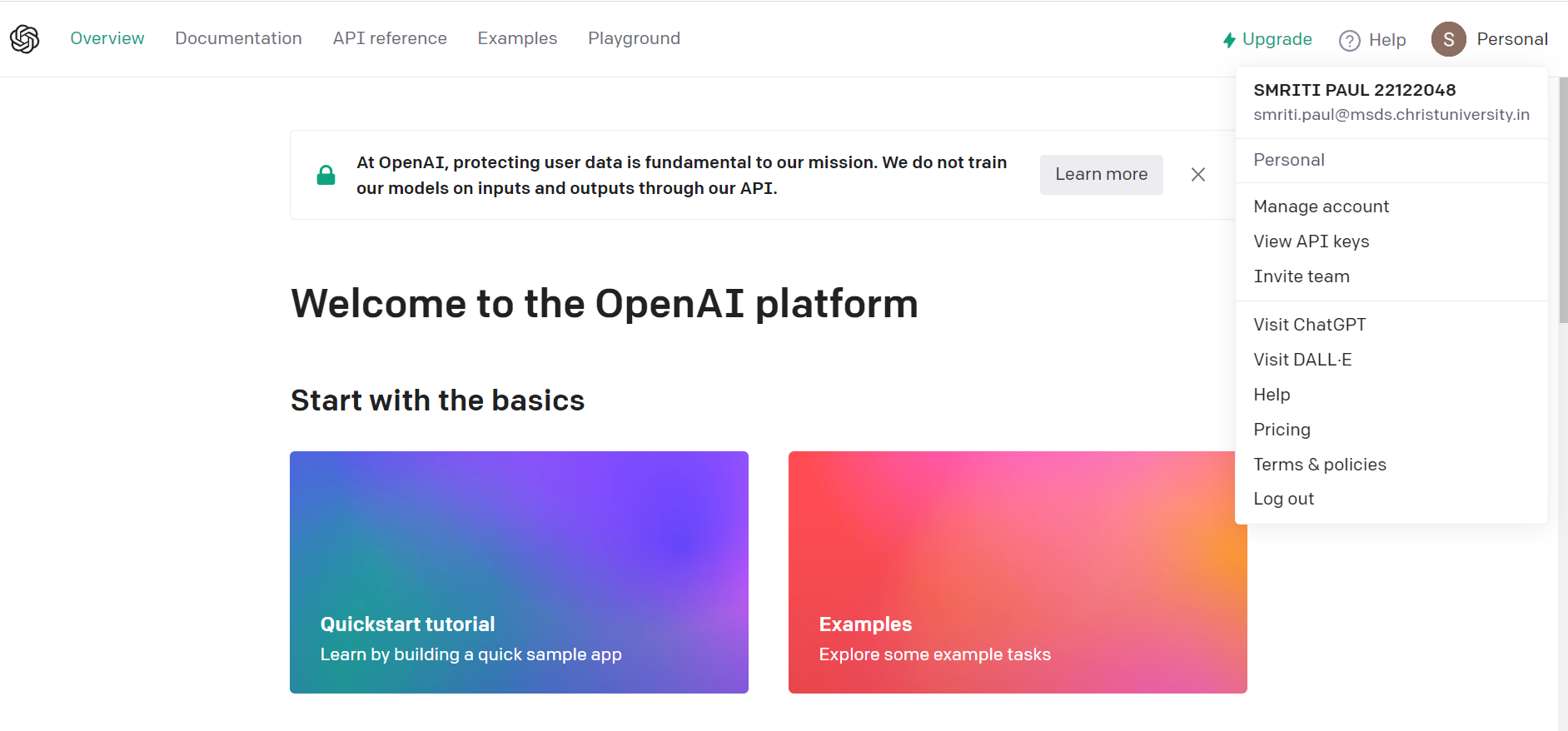Image resolution: width=1568 pixels, height=731 pixels.
Task: Click the page vertical scrollbar
Action: (1563, 200)
